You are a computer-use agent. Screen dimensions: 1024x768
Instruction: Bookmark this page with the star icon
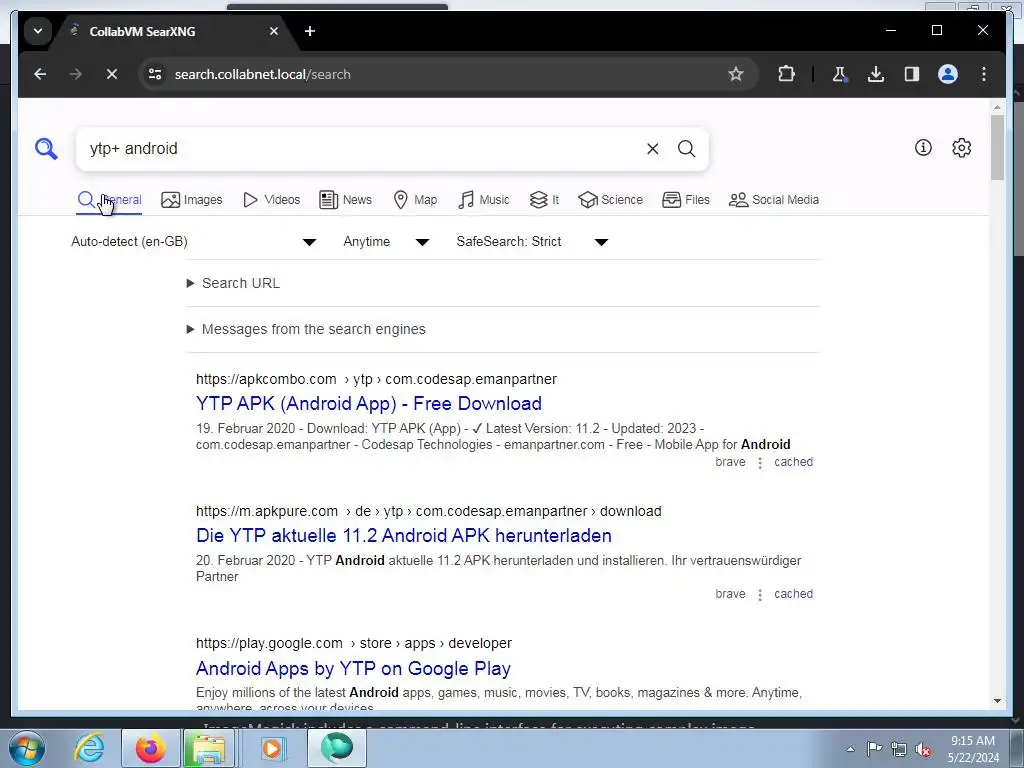(736, 74)
